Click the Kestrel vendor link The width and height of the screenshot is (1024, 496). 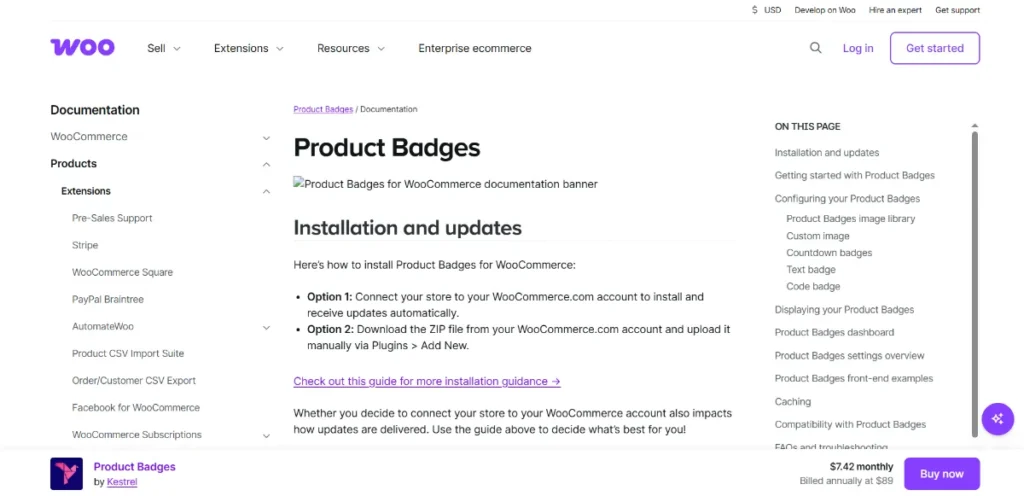pyautogui.click(x=122, y=482)
